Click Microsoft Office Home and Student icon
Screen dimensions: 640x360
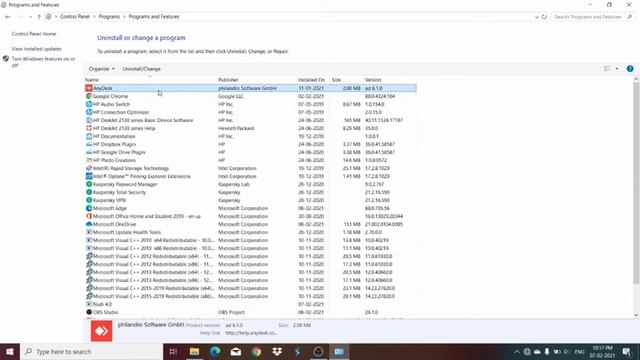pyautogui.click(x=89, y=216)
